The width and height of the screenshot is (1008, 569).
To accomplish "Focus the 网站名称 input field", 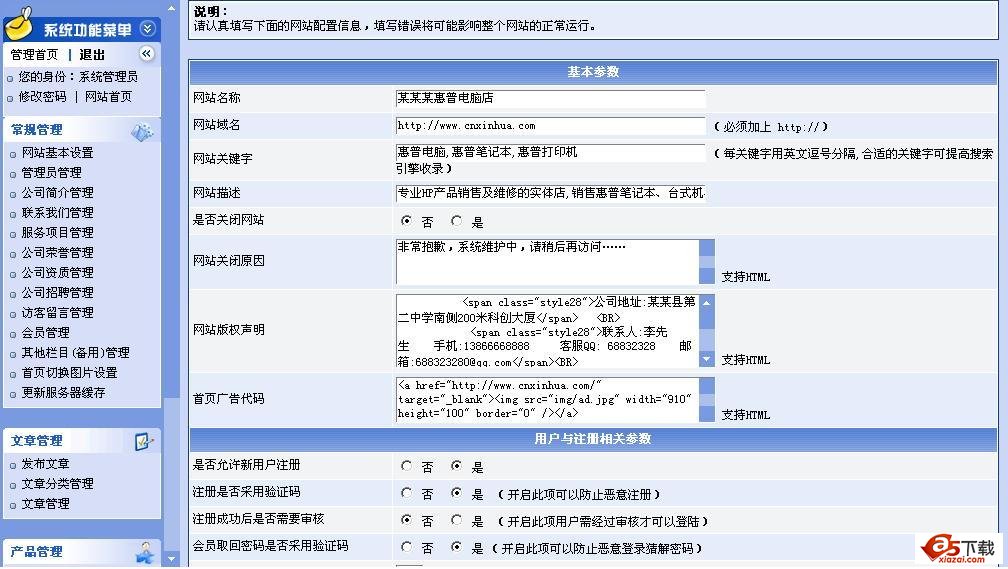I will (x=550, y=98).
